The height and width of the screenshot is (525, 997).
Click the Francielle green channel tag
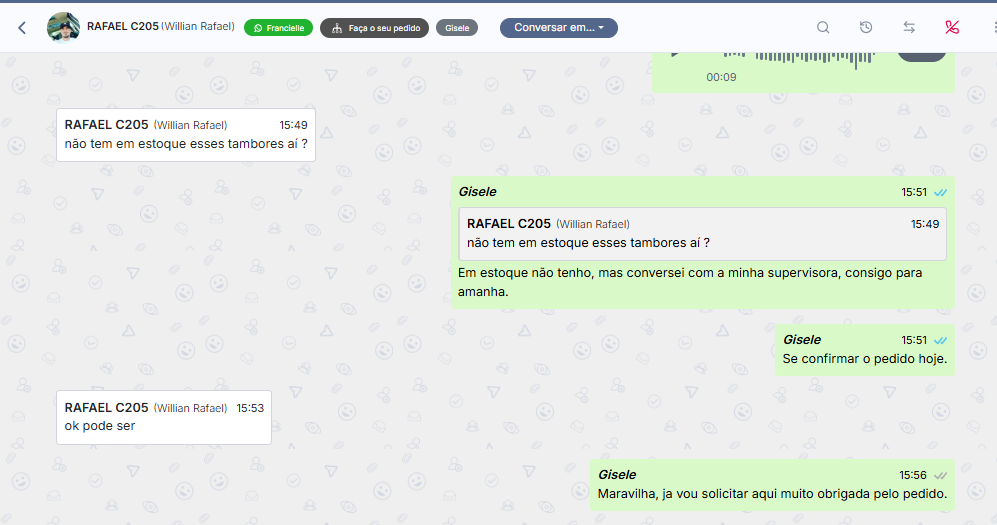(x=278, y=28)
